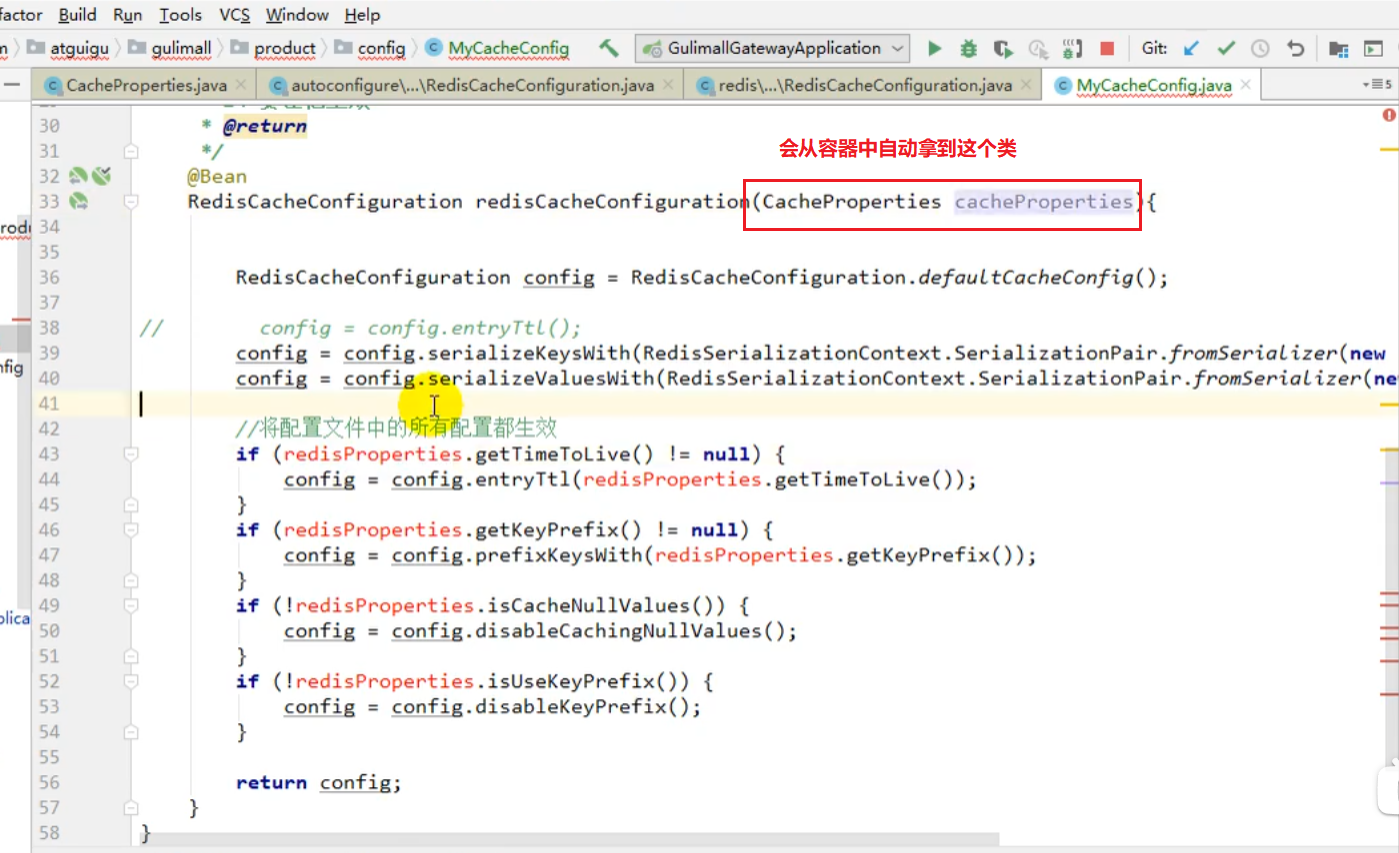
Task: Run with Coverage using the shield icon
Action: (x=1003, y=48)
